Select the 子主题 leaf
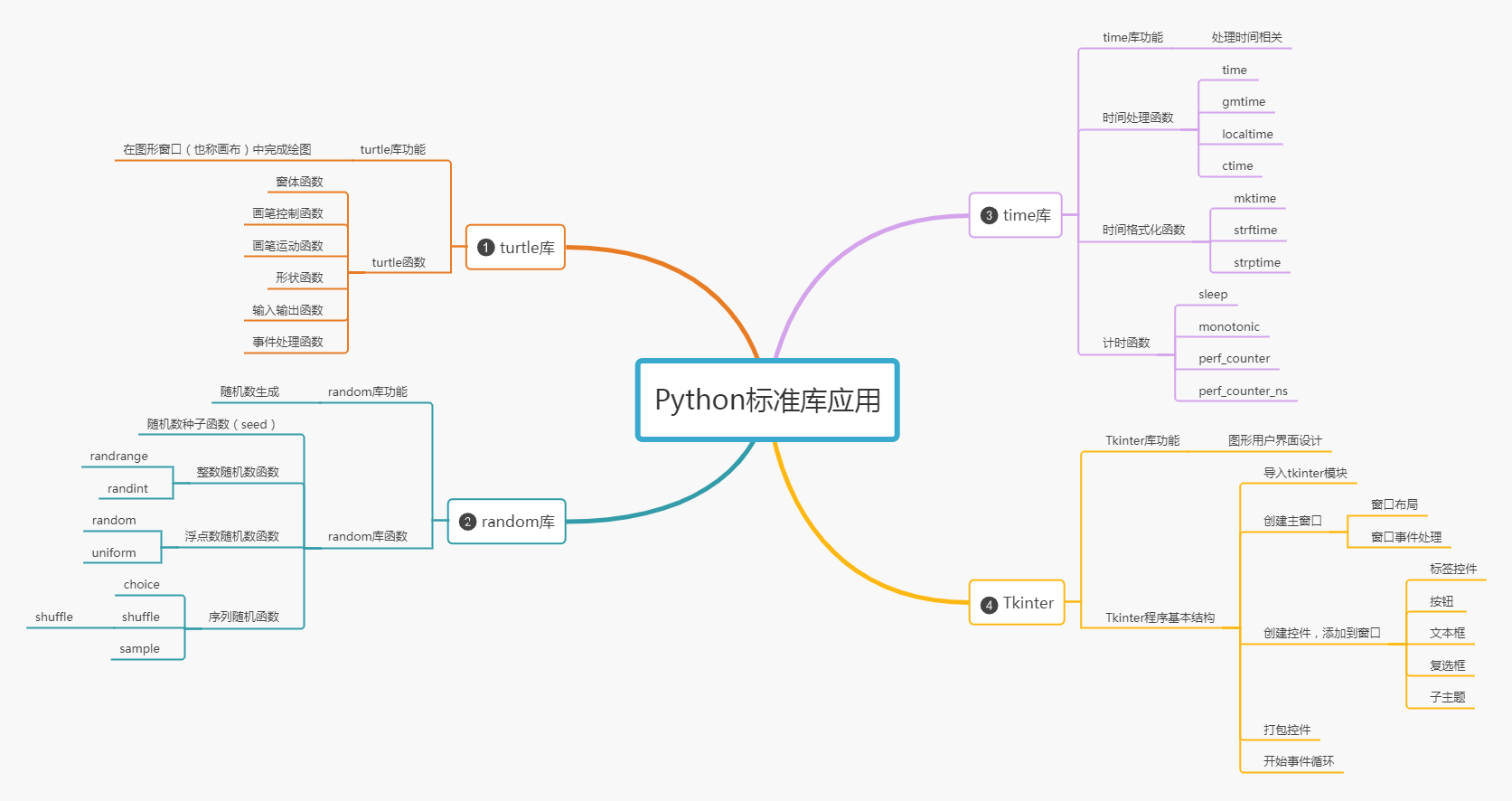Viewport: 1512px width, 801px height. click(x=1447, y=697)
